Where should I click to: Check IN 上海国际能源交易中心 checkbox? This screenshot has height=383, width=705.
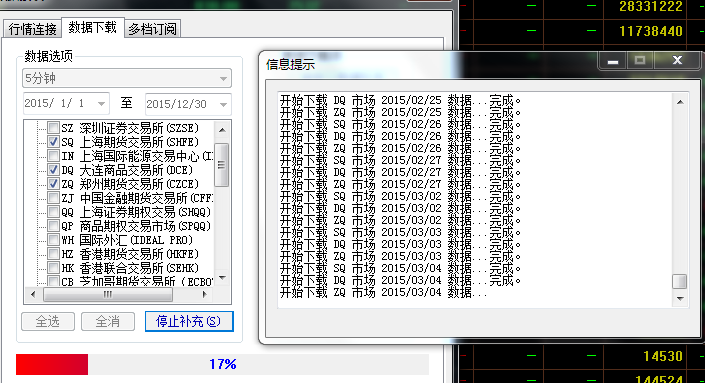pos(54,156)
